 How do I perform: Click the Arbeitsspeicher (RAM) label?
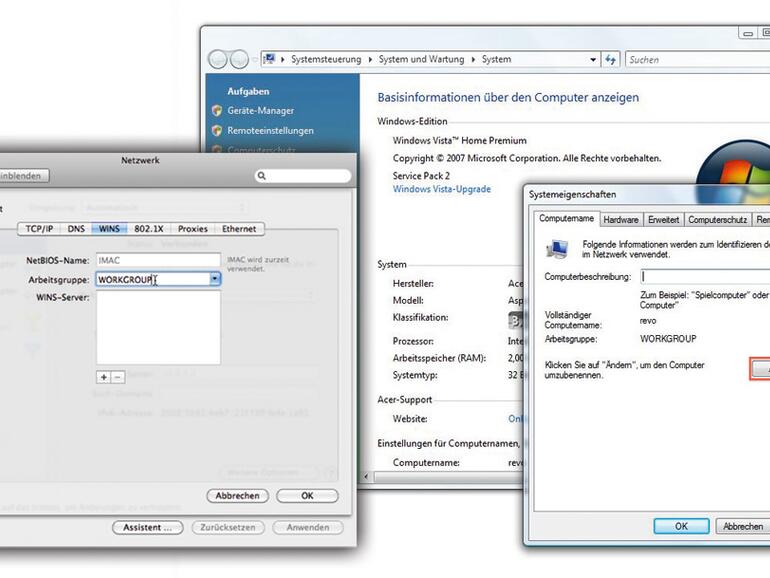[x=439, y=358]
